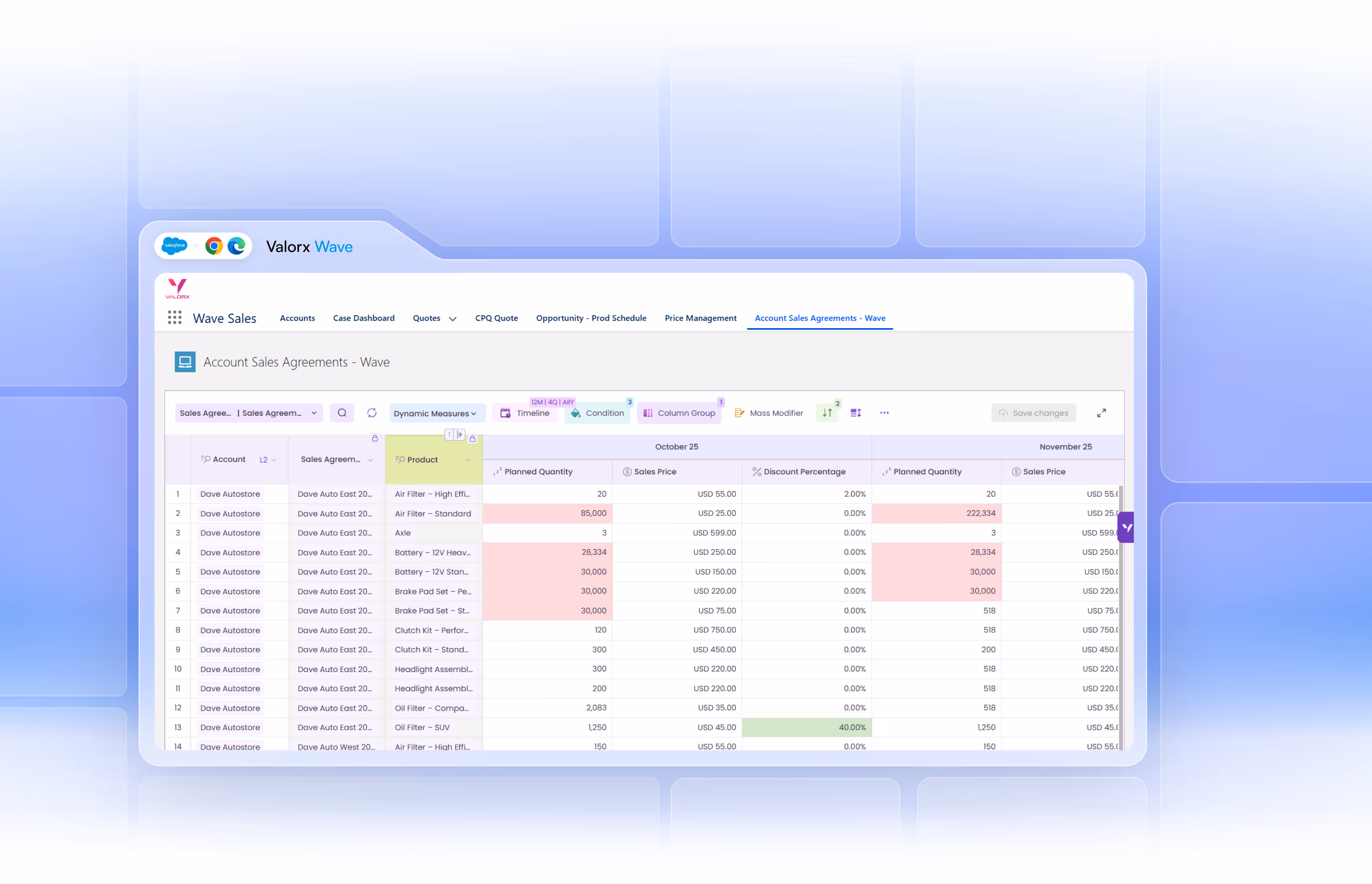
Task: Open the Condition settings
Action: click(x=597, y=413)
